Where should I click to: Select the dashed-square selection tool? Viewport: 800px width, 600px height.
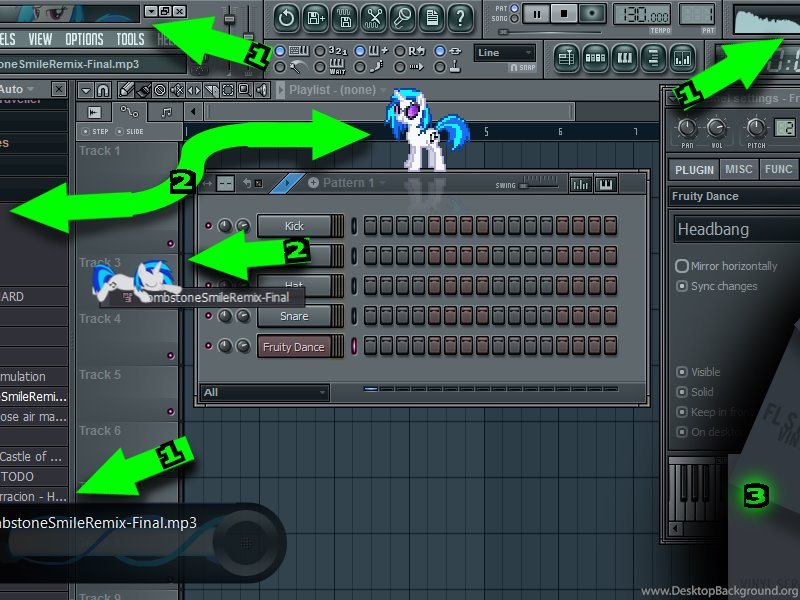point(228,91)
